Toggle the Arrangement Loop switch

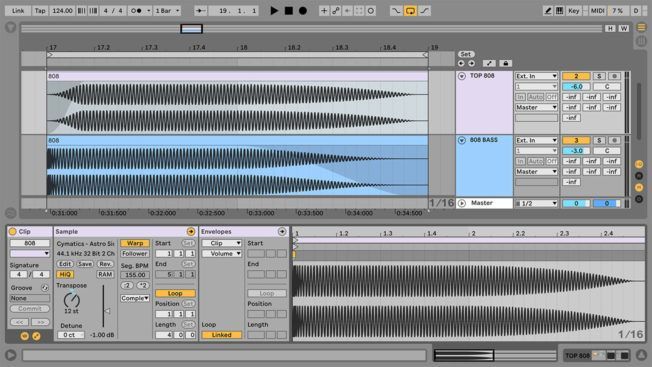click(410, 11)
